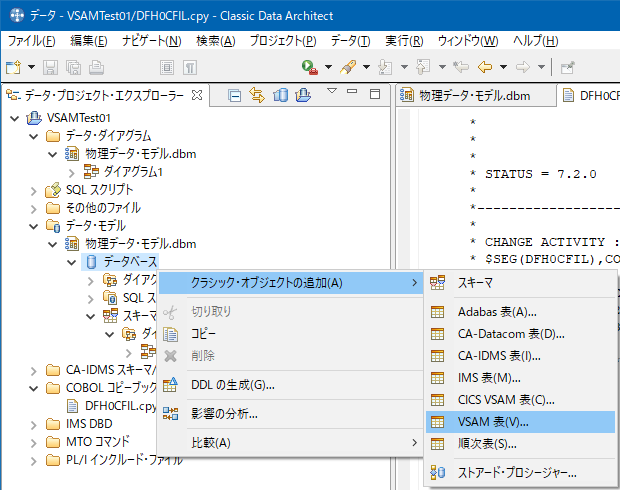The height and width of the screenshot is (490, 620).
Task: Click the Back navigation yellow arrow
Action: [x=485, y=67]
